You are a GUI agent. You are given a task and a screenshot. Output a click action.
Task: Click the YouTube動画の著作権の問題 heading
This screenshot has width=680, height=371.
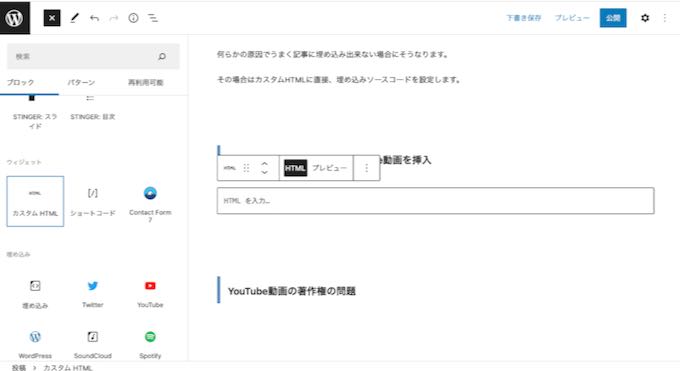[x=291, y=291]
